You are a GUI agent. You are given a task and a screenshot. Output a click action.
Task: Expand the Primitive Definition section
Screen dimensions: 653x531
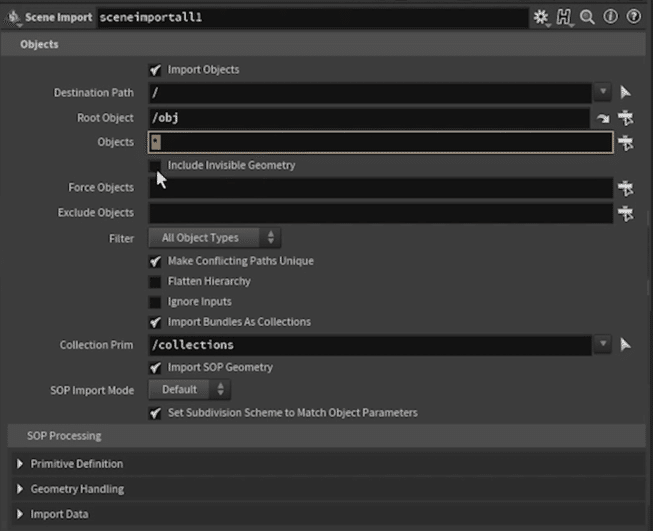coord(20,464)
